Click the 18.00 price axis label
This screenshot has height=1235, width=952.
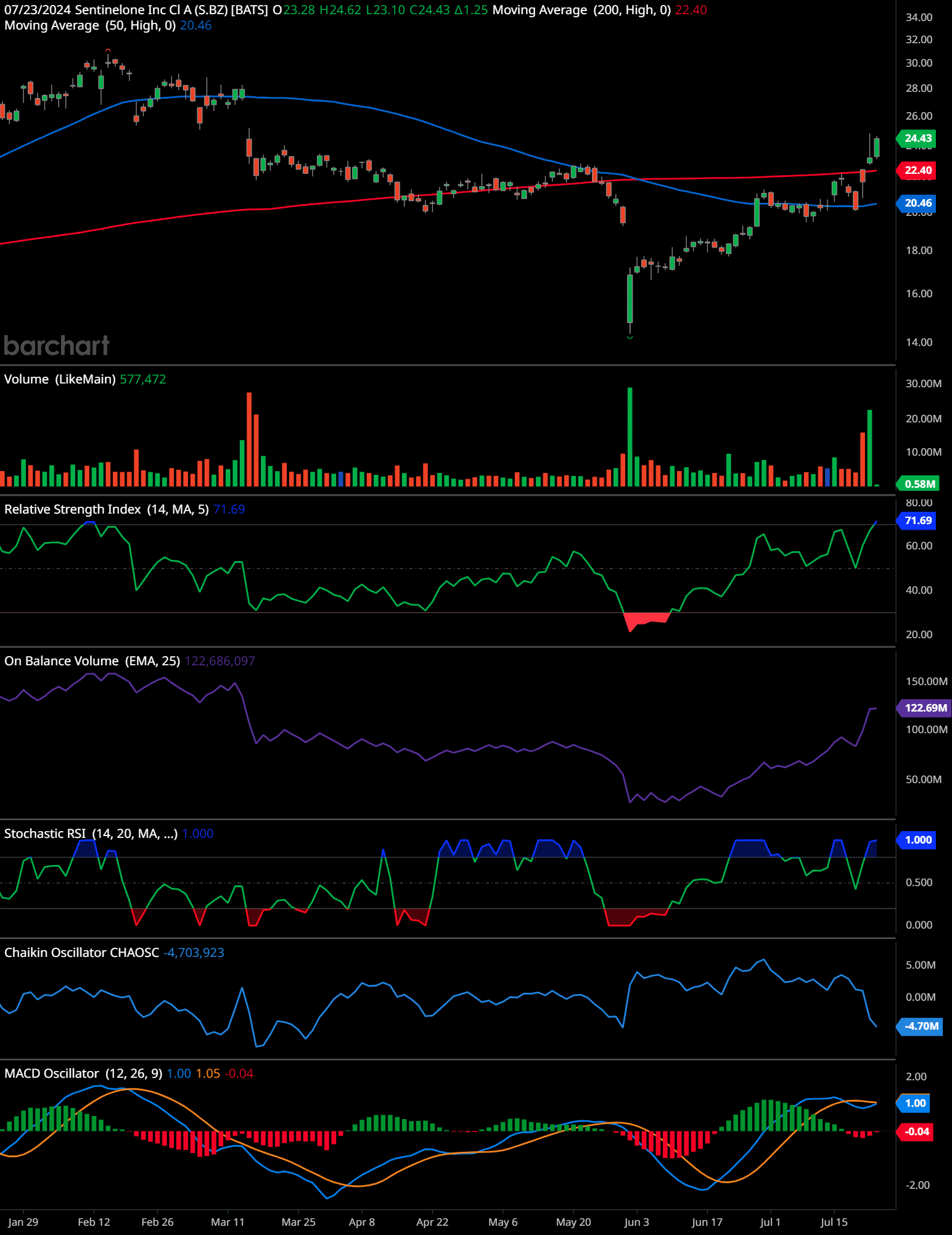tap(919, 250)
